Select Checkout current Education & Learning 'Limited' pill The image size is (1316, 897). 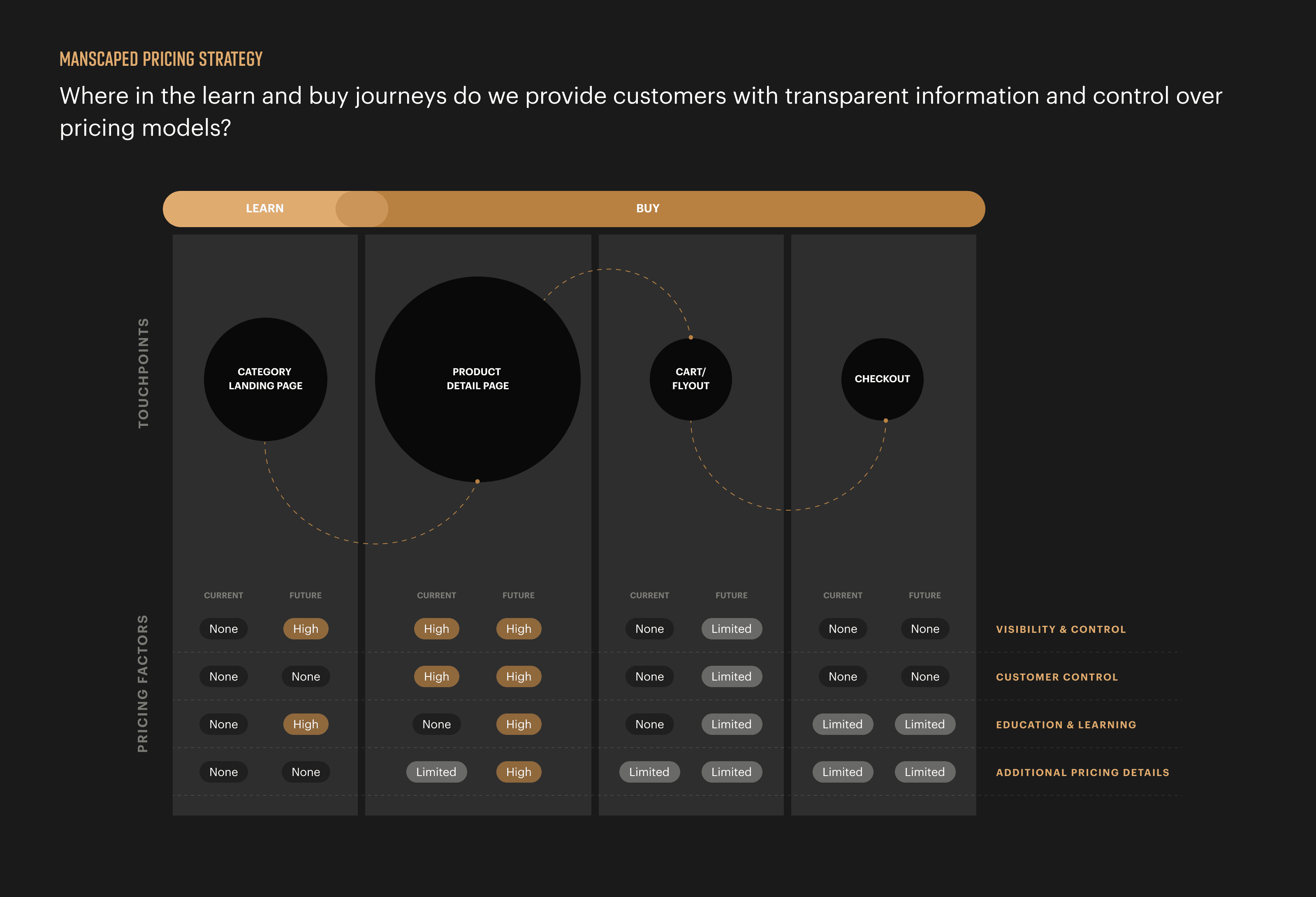[x=843, y=724]
